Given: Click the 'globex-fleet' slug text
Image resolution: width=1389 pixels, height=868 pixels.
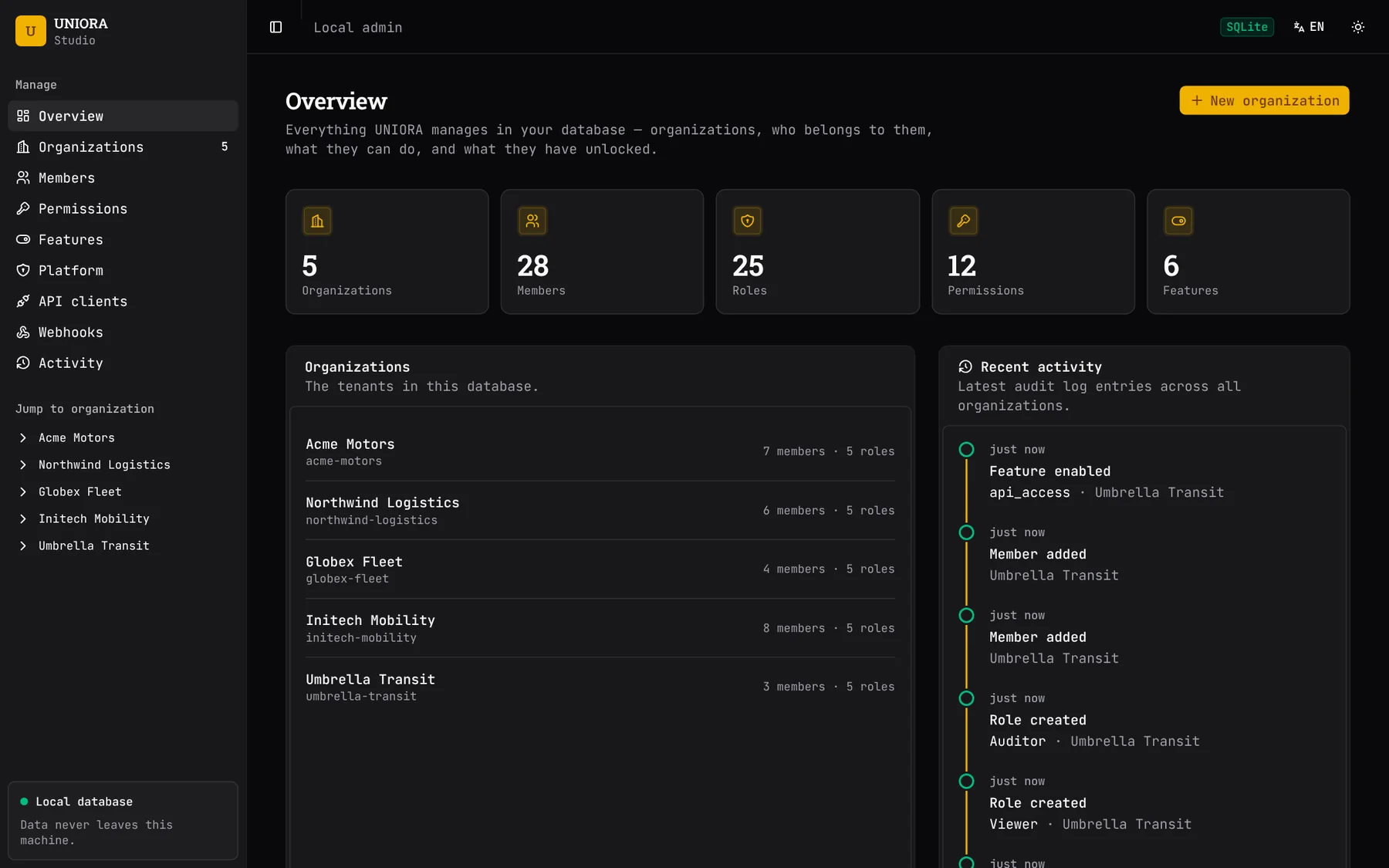Looking at the screenshot, I should 347,579.
